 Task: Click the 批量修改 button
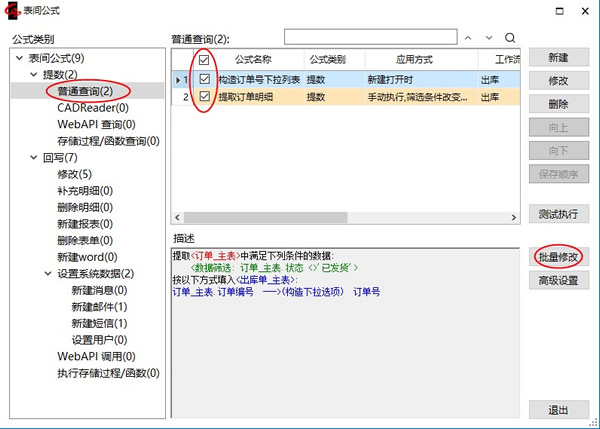click(558, 256)
